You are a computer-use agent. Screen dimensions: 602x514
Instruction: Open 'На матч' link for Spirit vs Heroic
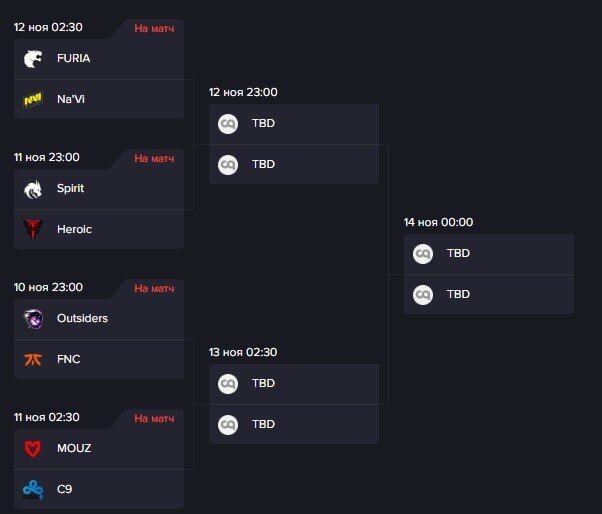(x=154, y=158)
